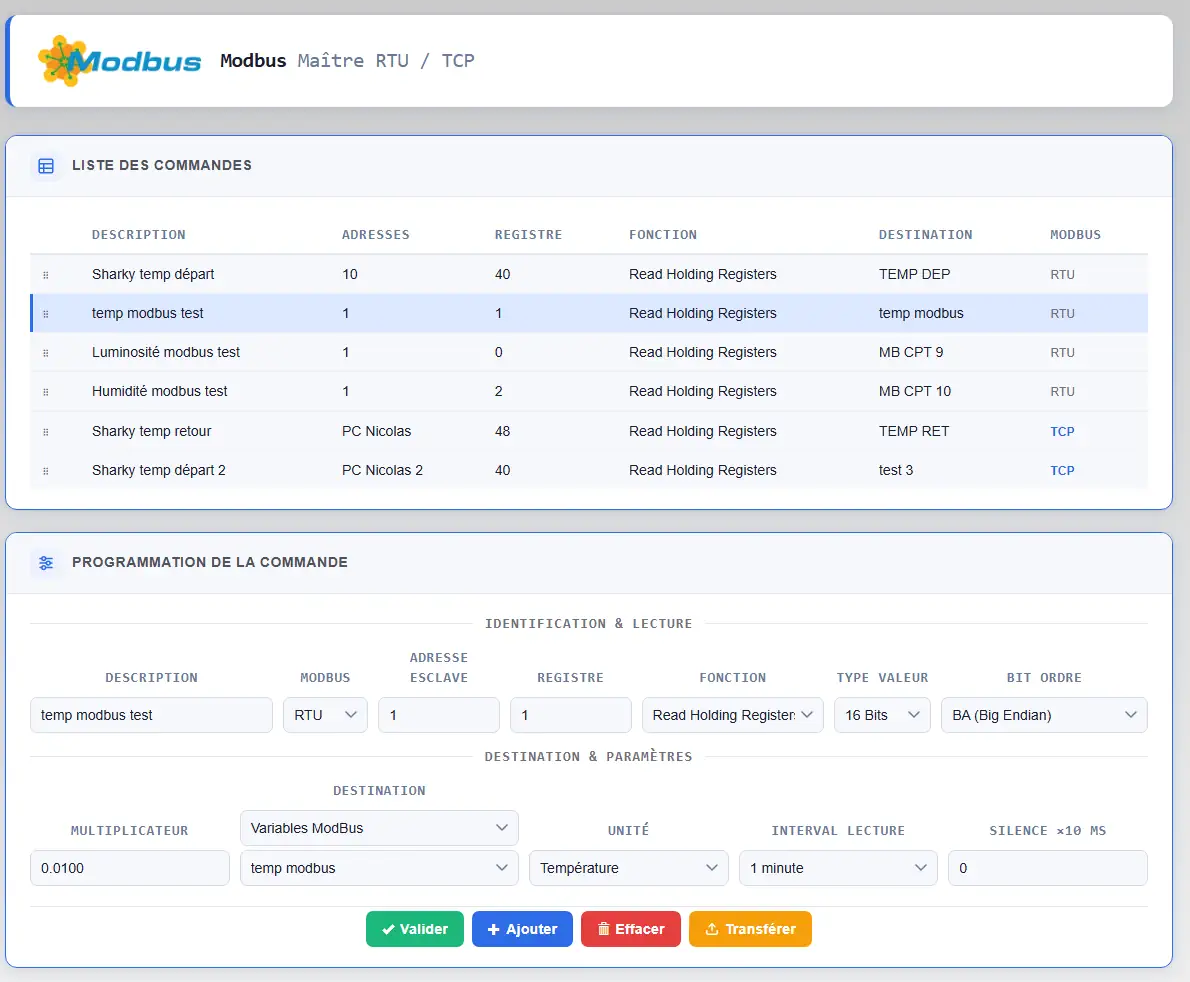Open the Fonction Read Holding Registers dropdown

732,715
